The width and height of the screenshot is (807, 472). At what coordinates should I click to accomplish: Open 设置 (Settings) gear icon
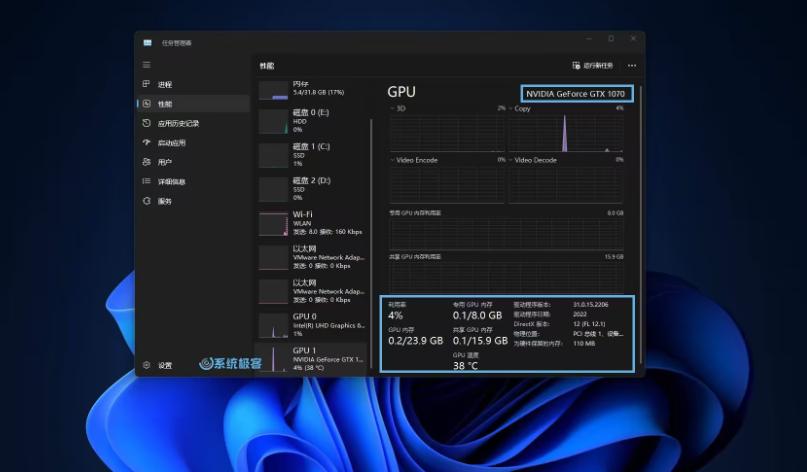(x=147, y=365)
